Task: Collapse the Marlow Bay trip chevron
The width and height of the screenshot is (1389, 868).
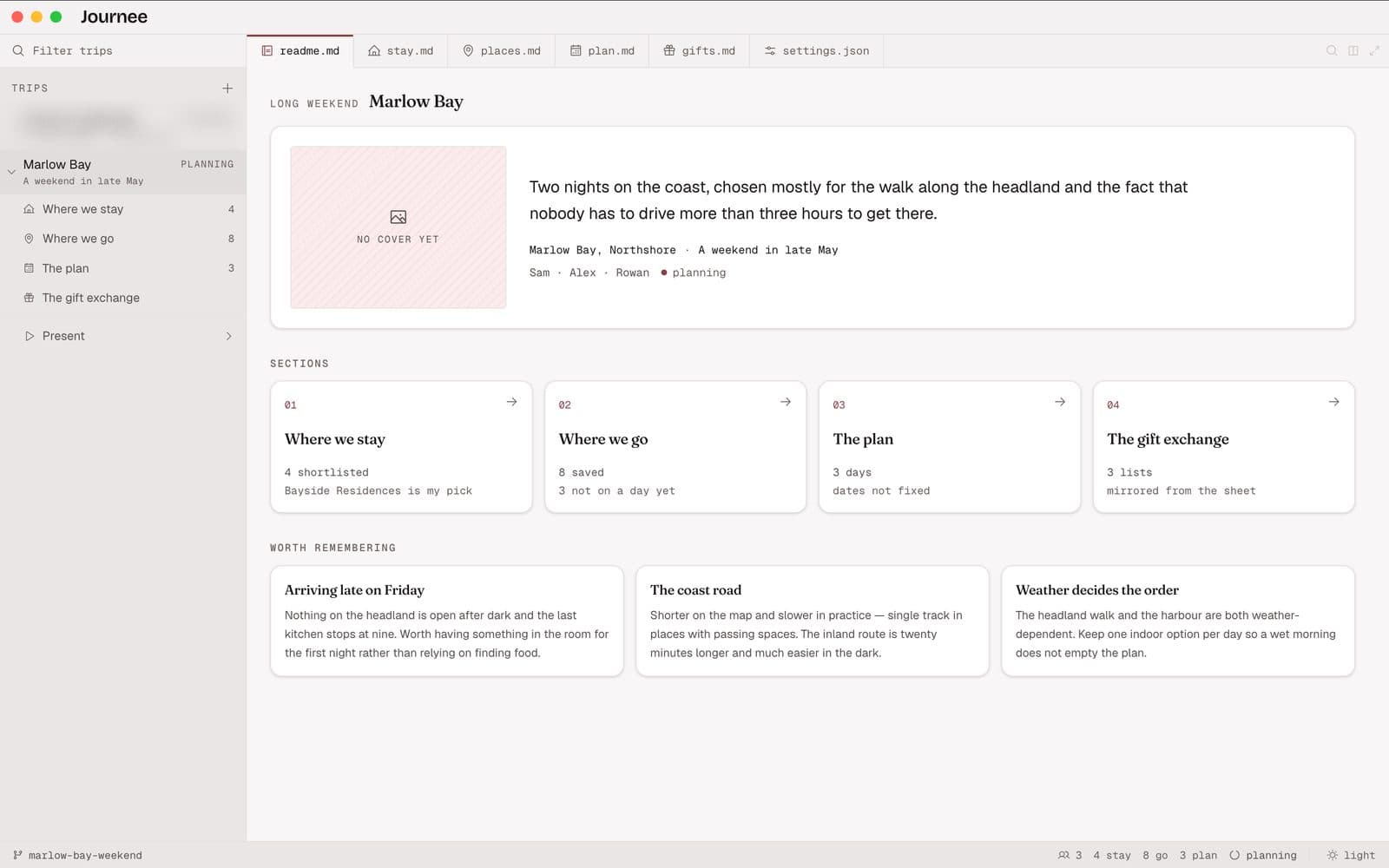Action: coord(11,172)
